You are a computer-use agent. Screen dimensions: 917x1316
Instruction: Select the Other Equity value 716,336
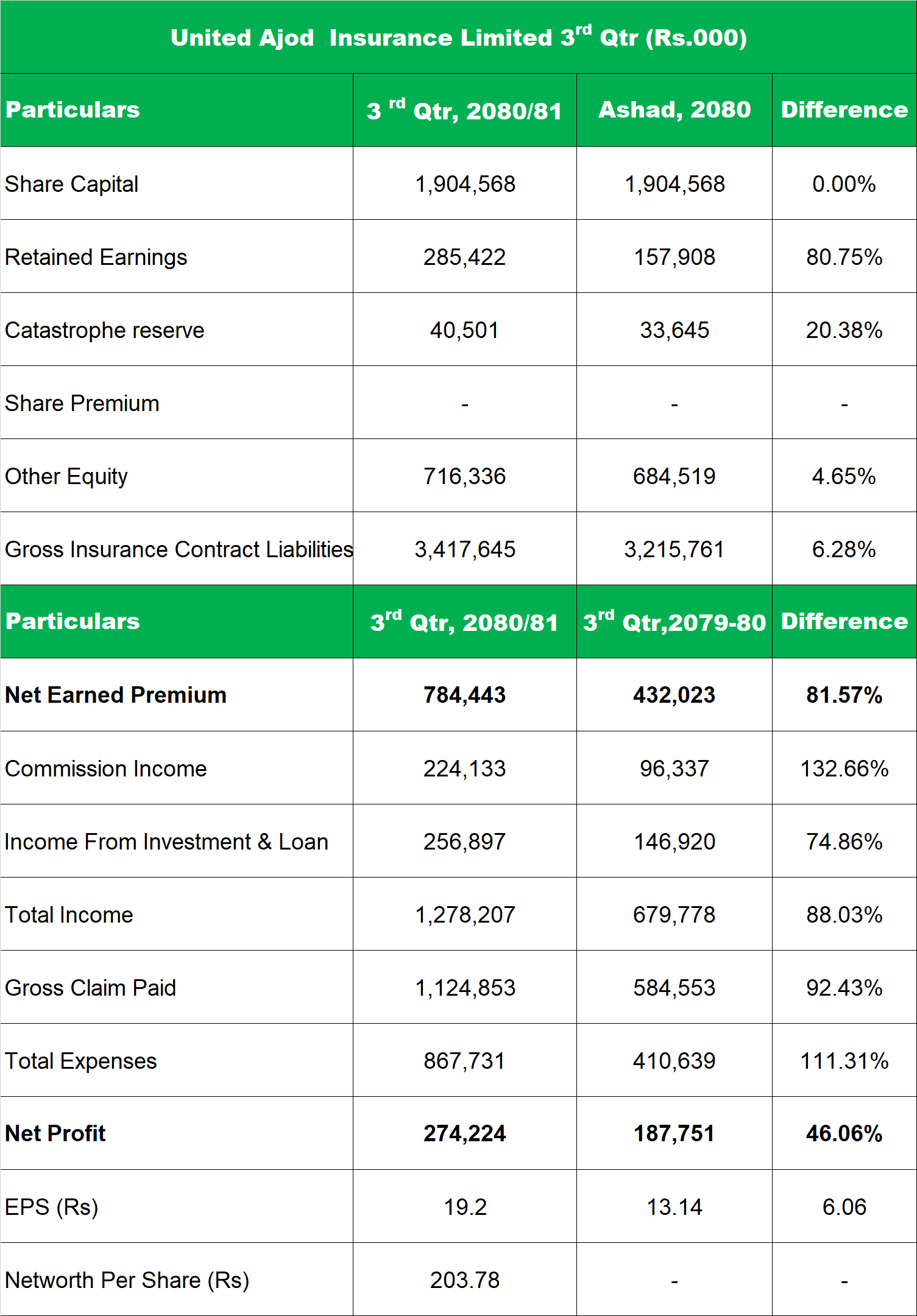(464, 476)
